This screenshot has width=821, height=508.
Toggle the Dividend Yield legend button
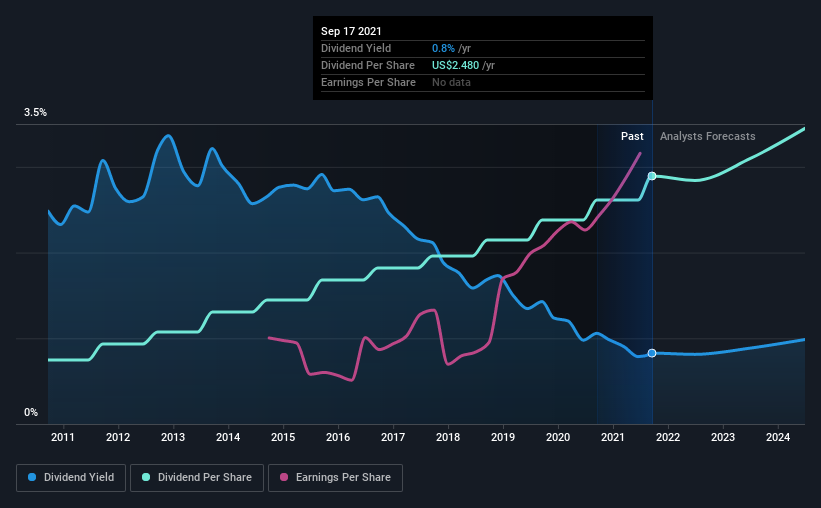[71, 478]
